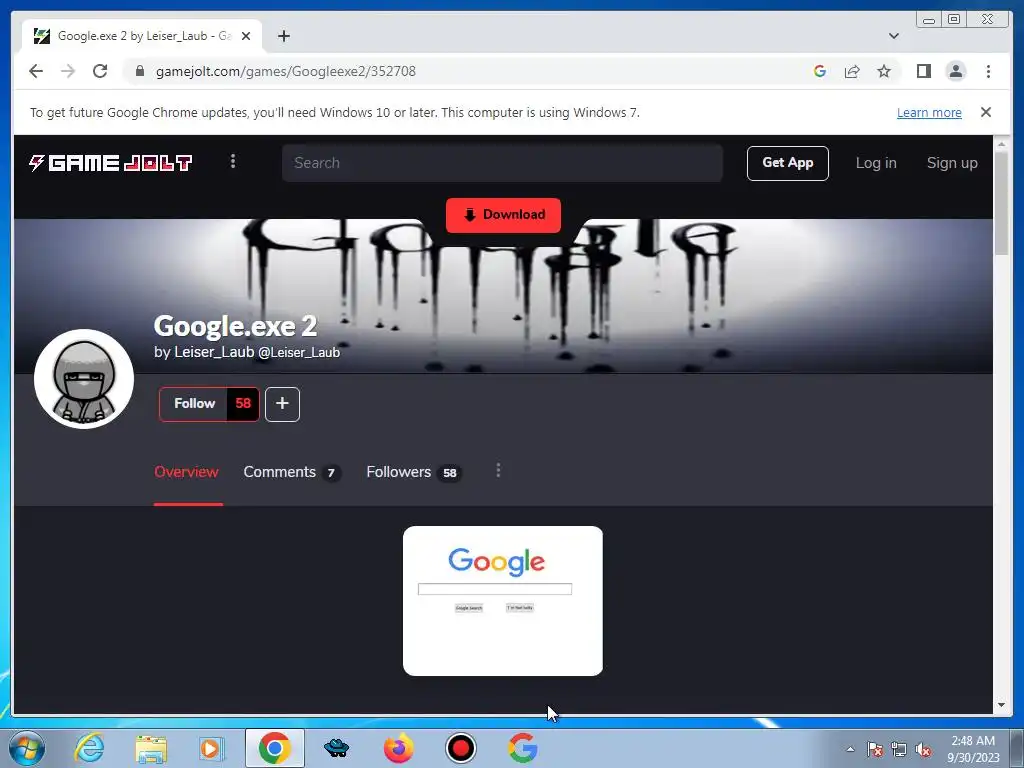Click the Chrome taskbar icon
The width and height of the screenshot is (1024, 768).
click(x=274, y=748)
